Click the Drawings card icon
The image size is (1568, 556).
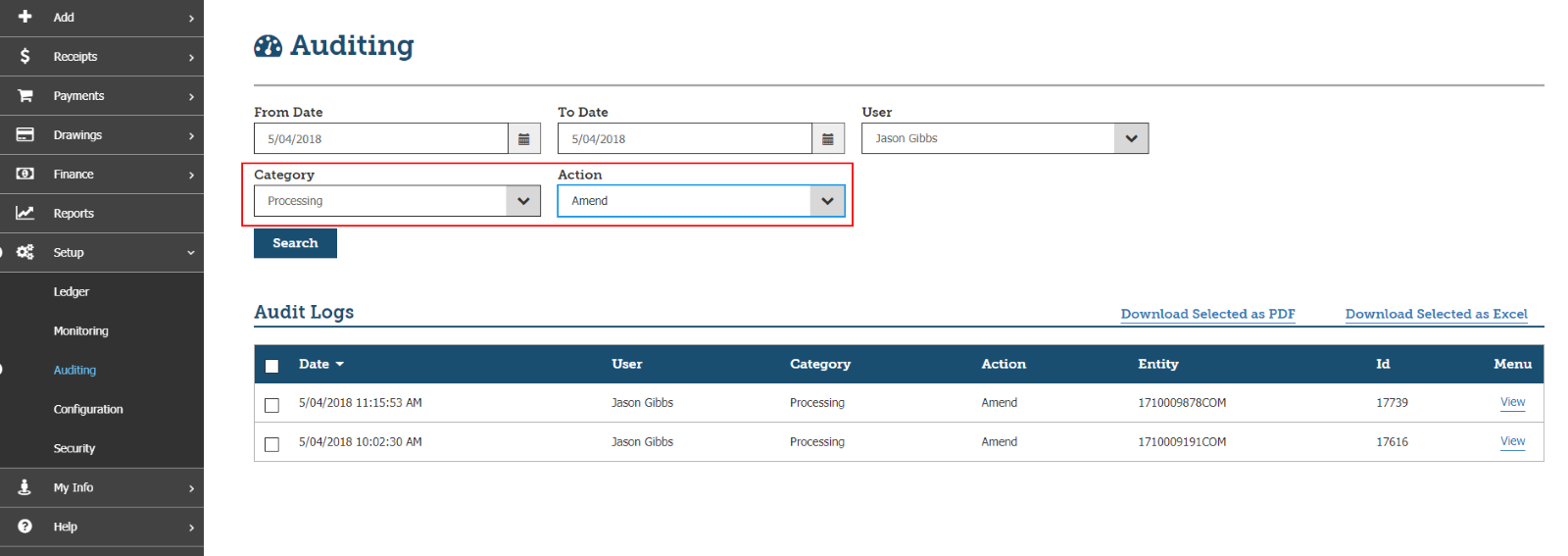point(25,134)
